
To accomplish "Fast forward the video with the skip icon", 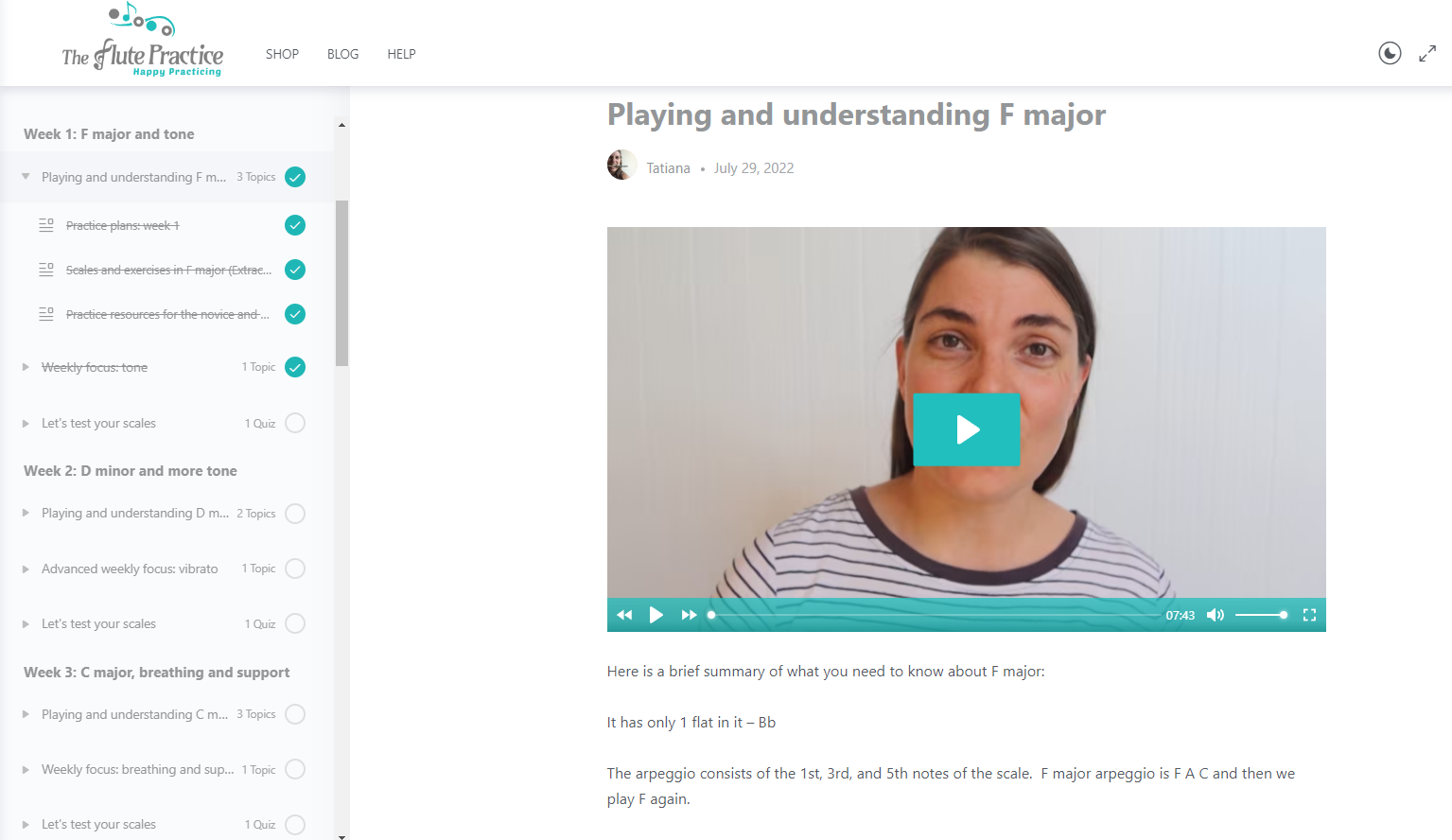I will click(x=689, y=615).
